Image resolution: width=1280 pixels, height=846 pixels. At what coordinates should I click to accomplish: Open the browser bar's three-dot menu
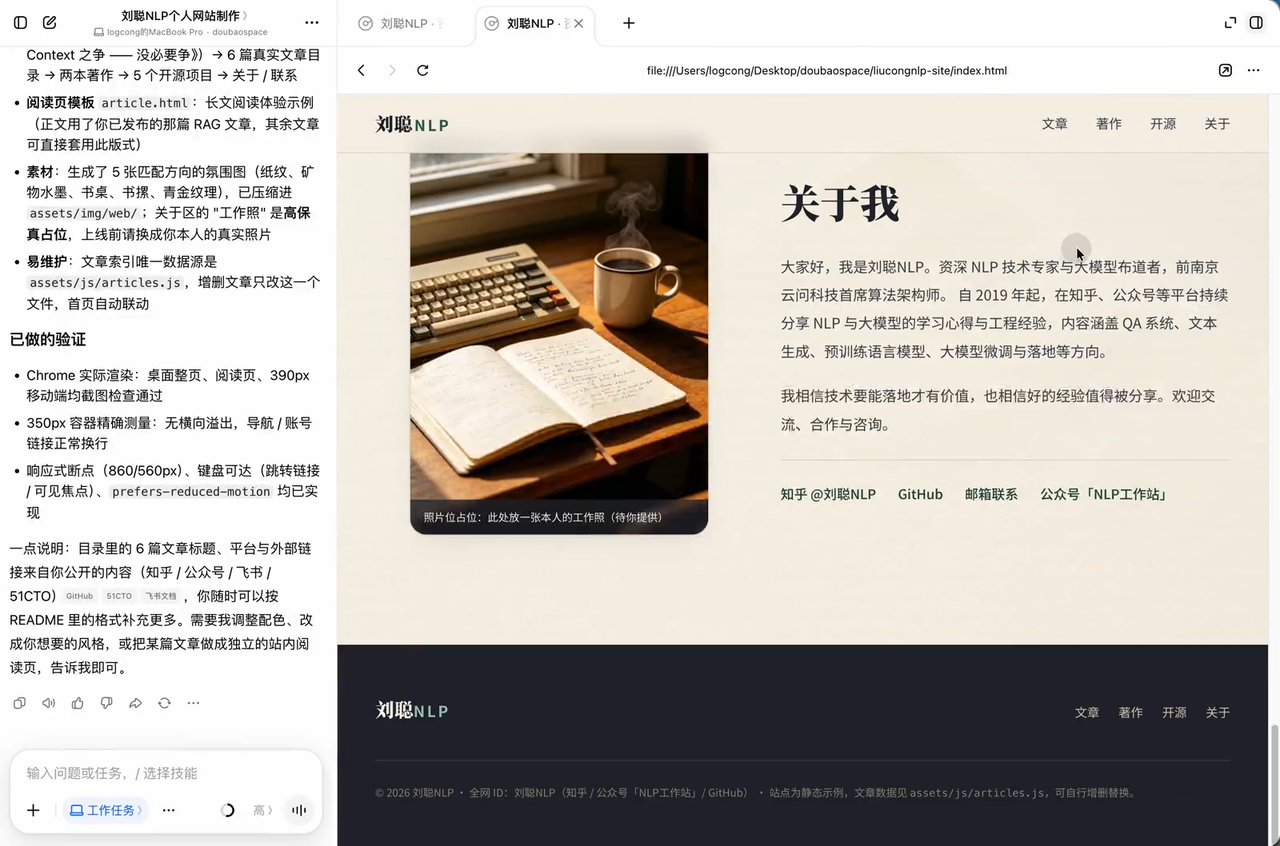(x=1253, y=70)
